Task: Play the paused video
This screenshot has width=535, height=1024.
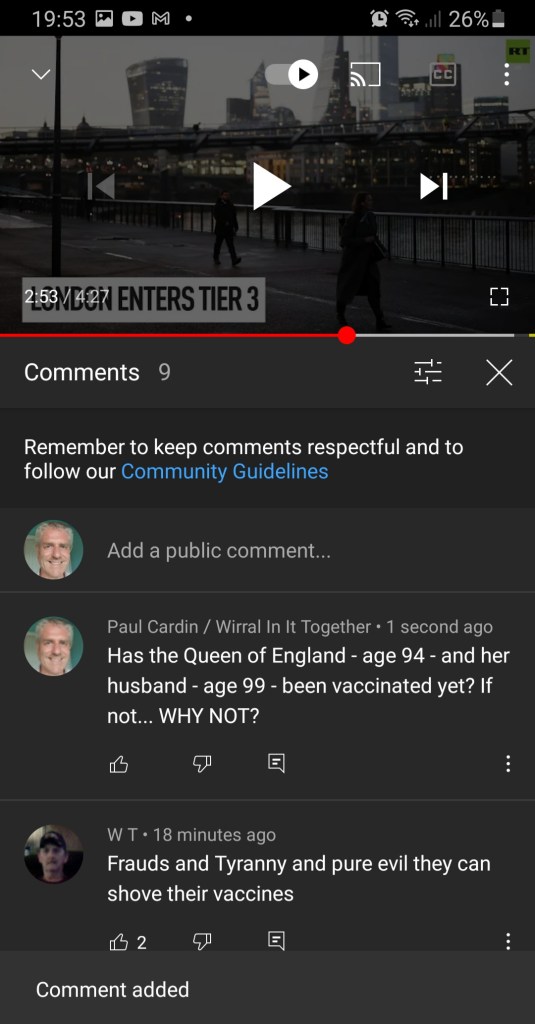Action: pos(271,186)
